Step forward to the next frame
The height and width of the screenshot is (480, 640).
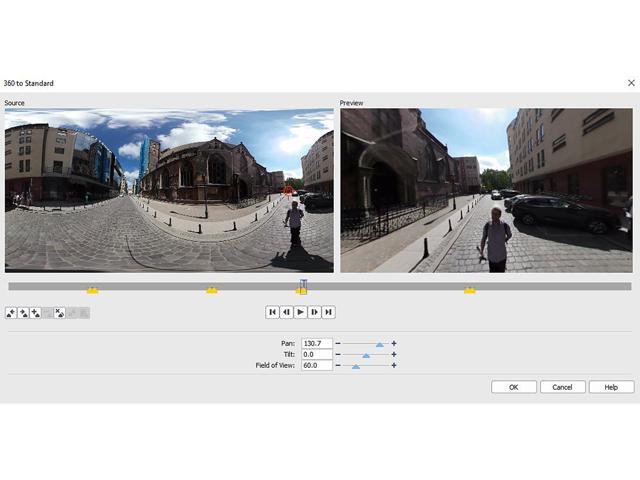point(314,312)
